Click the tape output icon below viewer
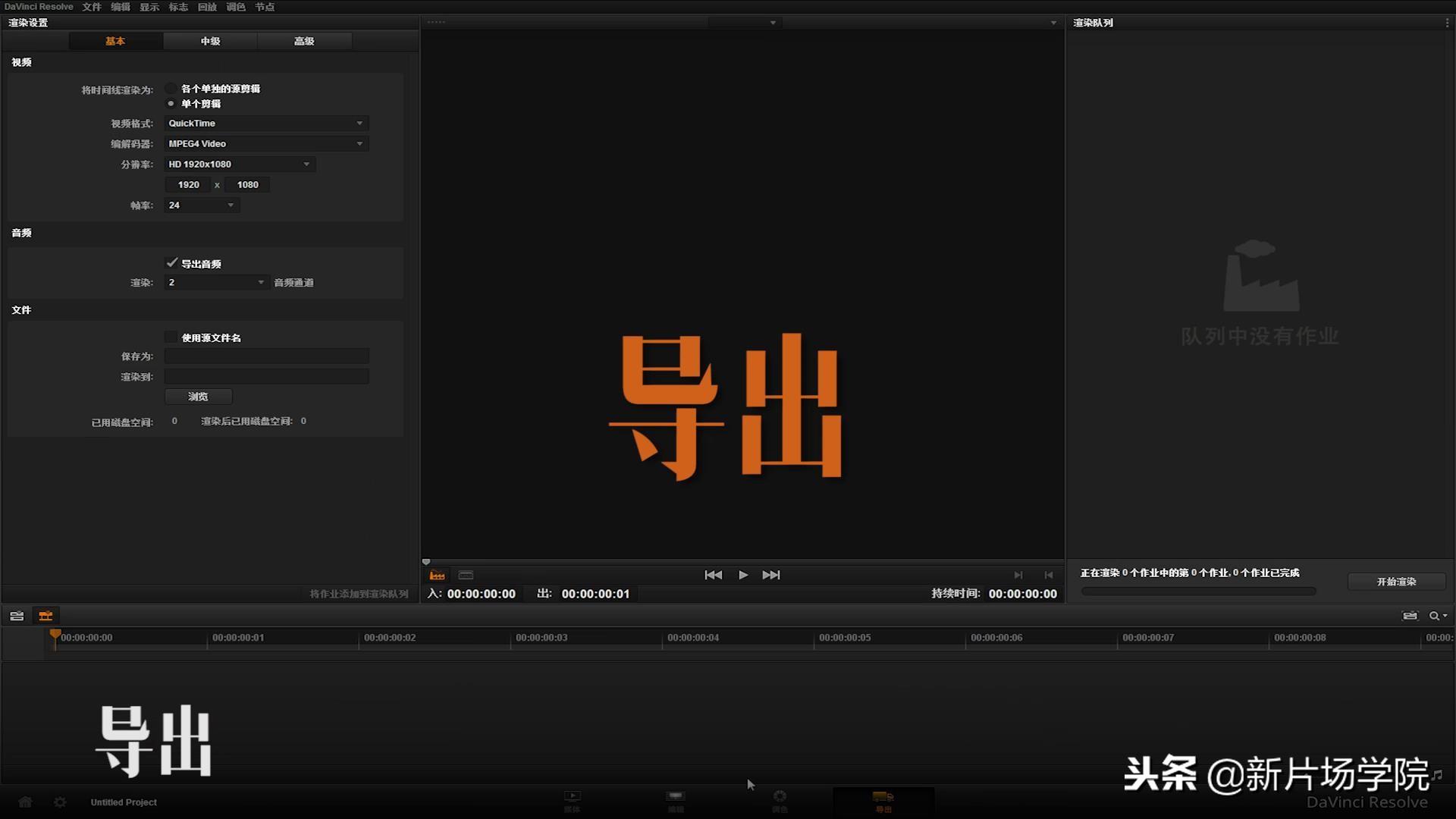 pyautogui.click(x=466, y=576)
